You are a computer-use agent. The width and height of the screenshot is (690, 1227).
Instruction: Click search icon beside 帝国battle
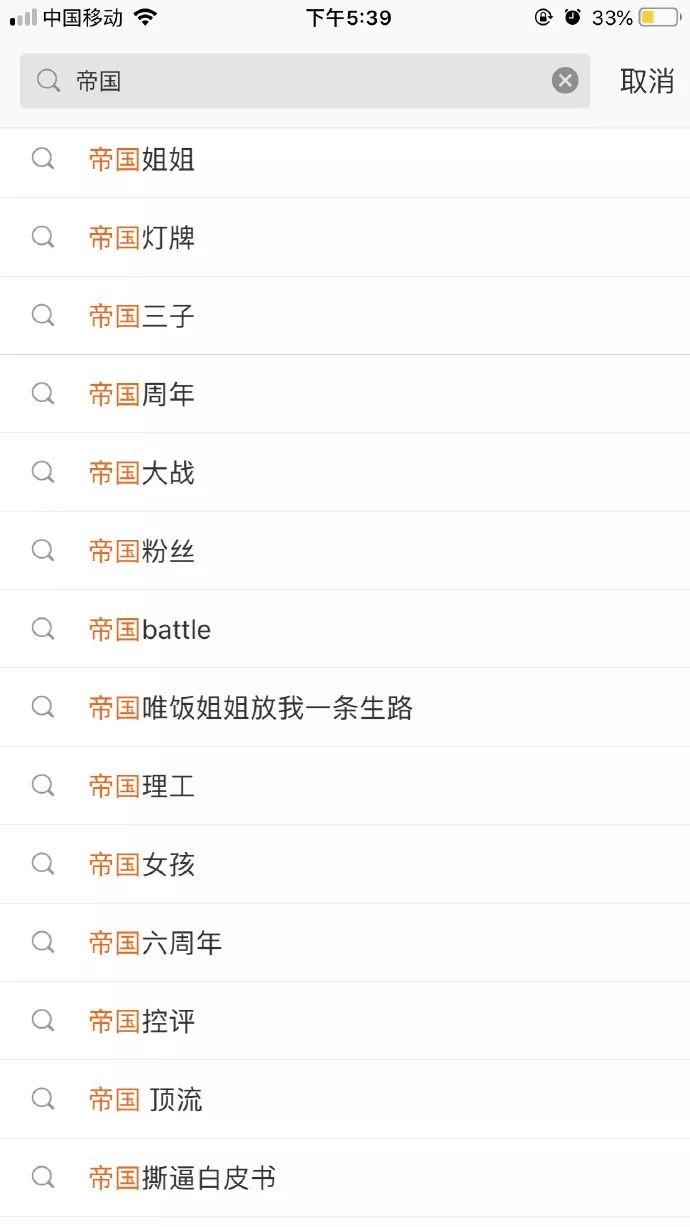coord(43,629)
